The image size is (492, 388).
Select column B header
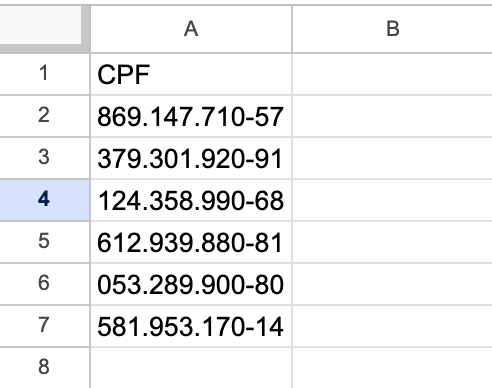[392, 29]
